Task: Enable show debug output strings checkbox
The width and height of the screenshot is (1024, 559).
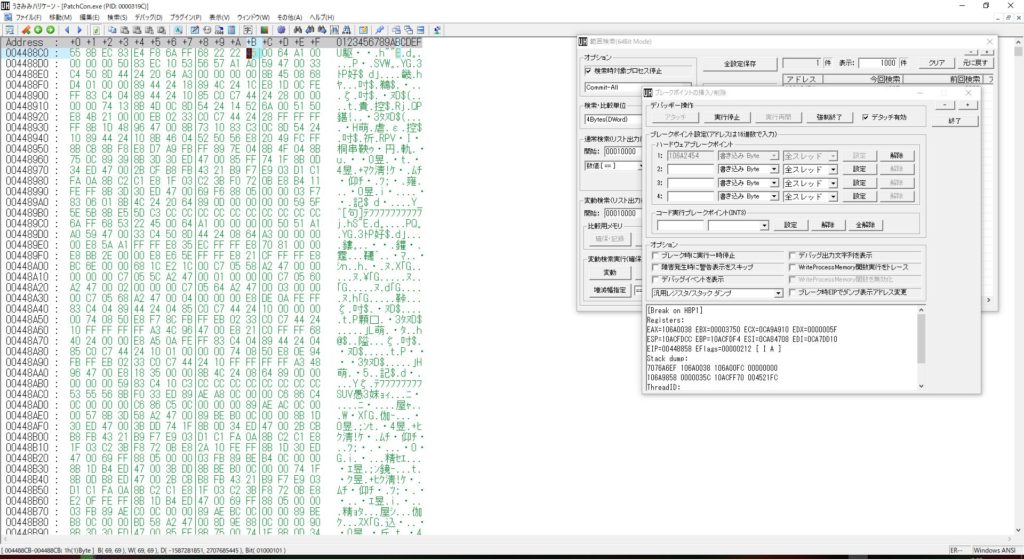Action: pyautogui.click(x=793, y=255)
